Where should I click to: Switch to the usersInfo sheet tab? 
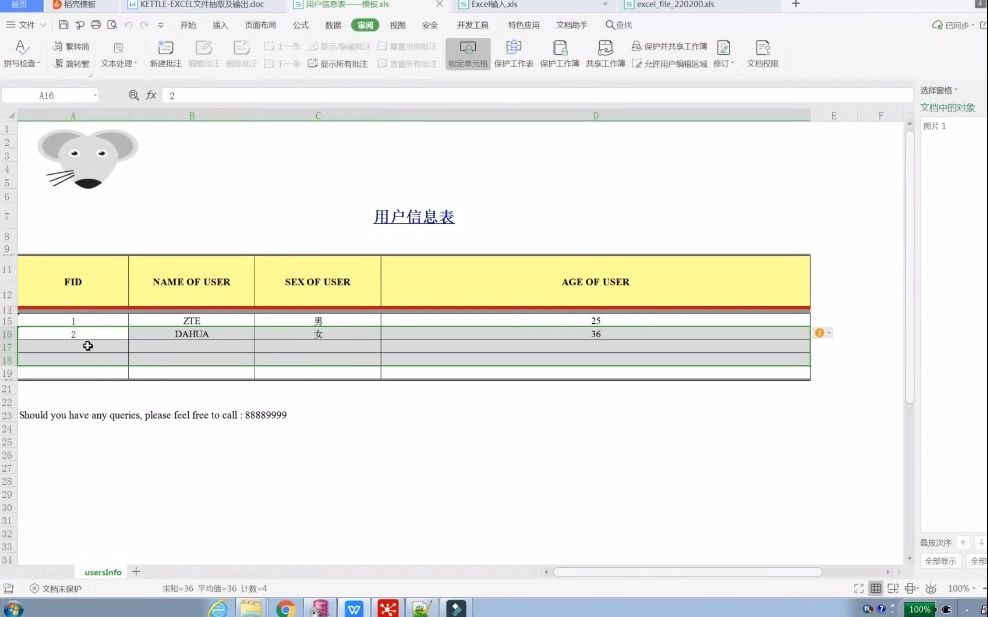pos(102,572)
